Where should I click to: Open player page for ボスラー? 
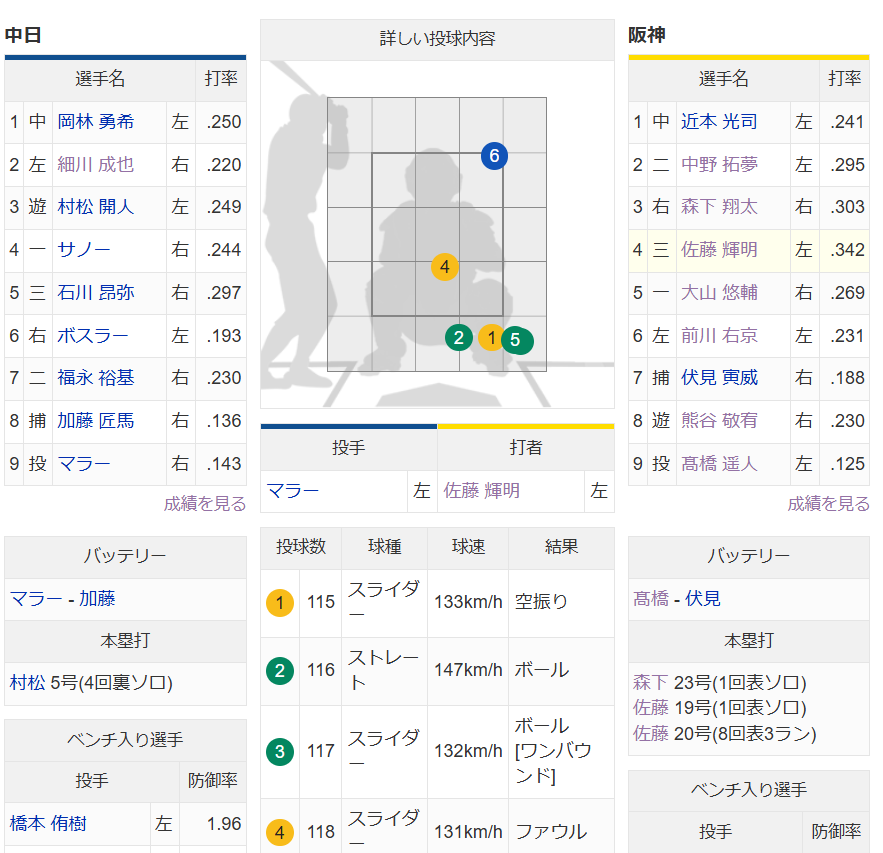[x=93, y=336]
